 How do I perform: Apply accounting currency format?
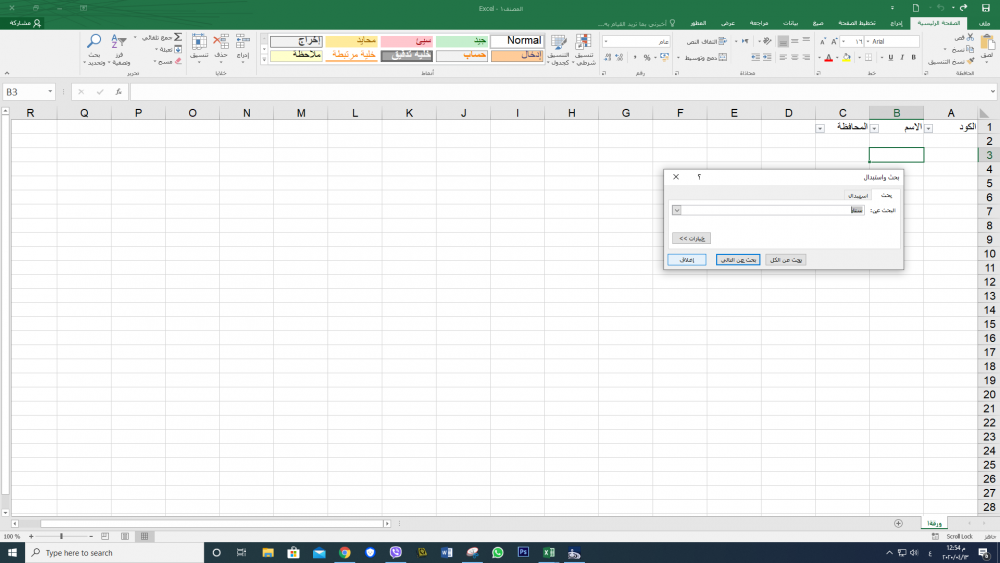665,57
